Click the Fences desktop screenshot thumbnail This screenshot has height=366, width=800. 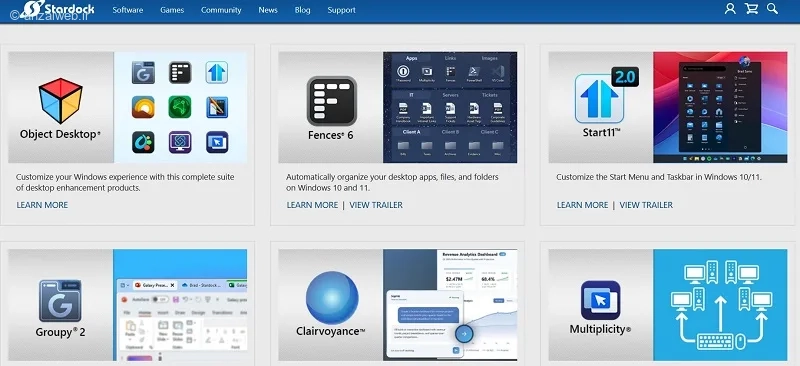(450, 107)
